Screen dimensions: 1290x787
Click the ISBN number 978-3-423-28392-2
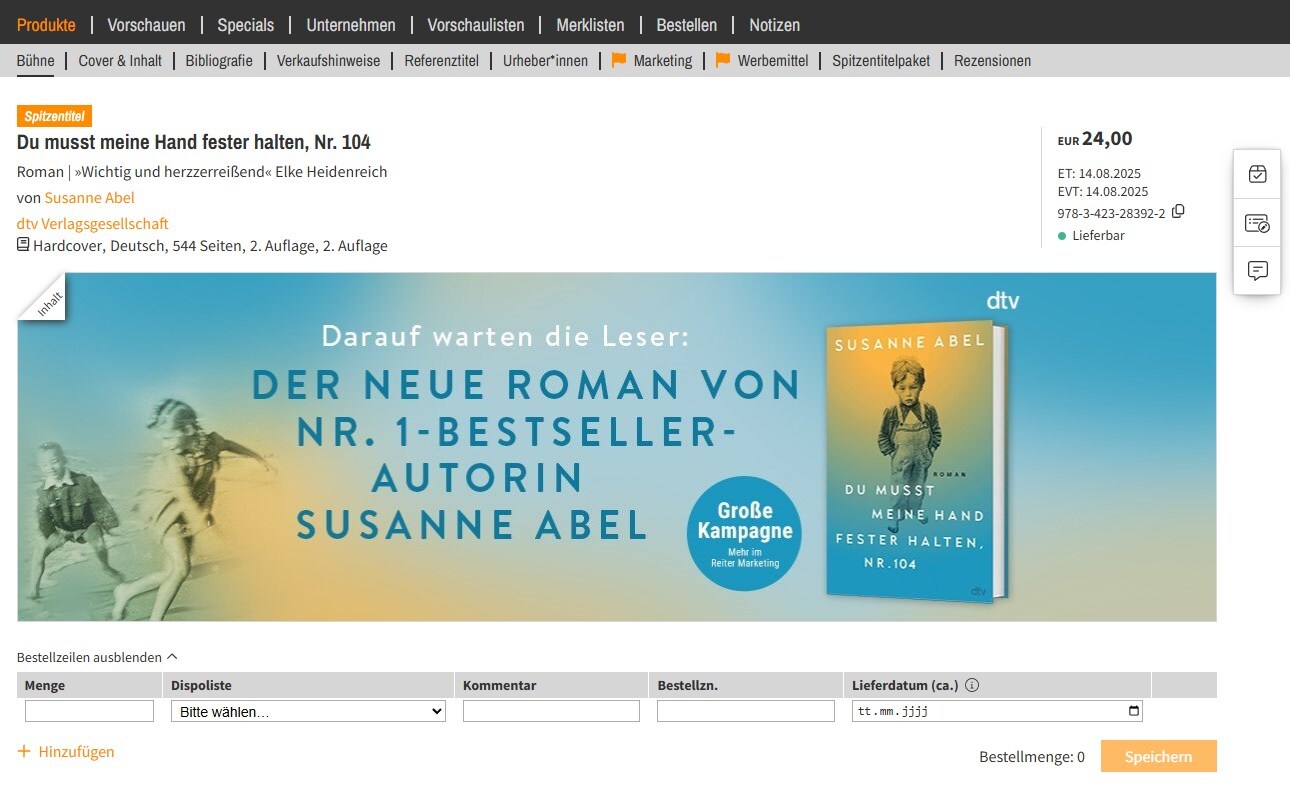(1111, 213)
